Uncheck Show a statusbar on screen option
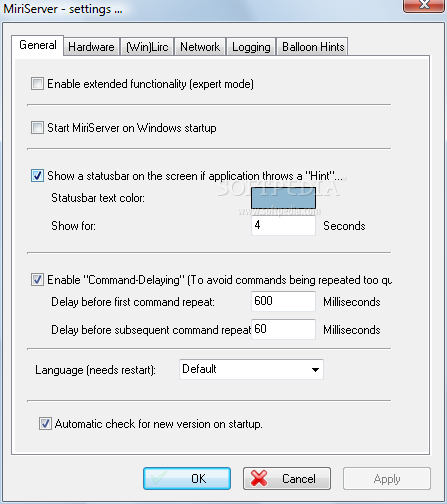Image resolution: width=447 pixels, height=504 pixels. (x=37, y=176)
